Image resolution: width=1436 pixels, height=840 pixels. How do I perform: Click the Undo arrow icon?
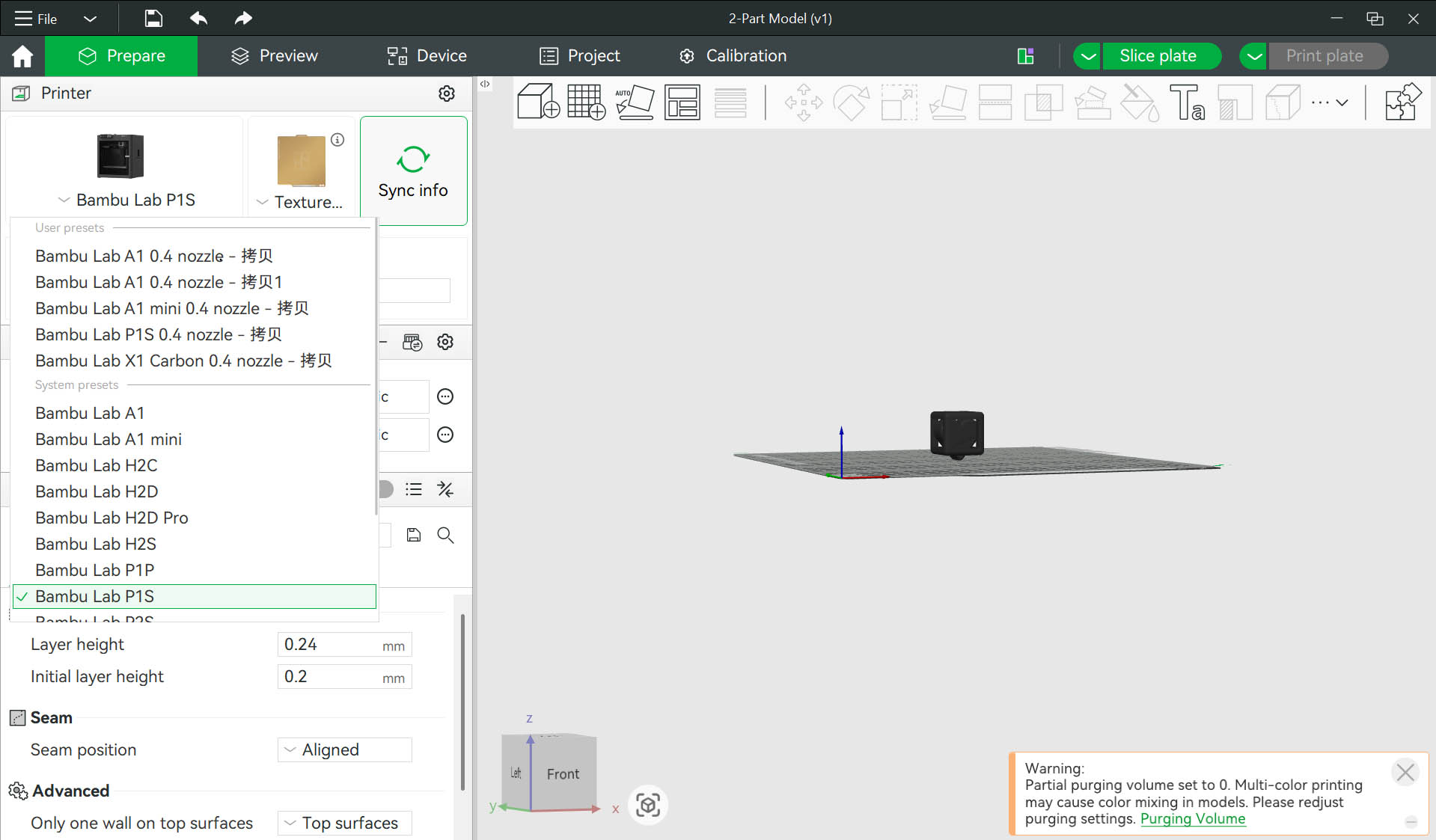tap(198, 18)
